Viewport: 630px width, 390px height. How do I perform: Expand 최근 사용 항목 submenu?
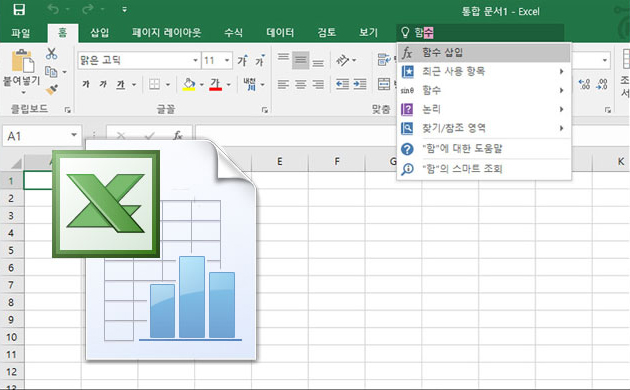coord(484,71)
